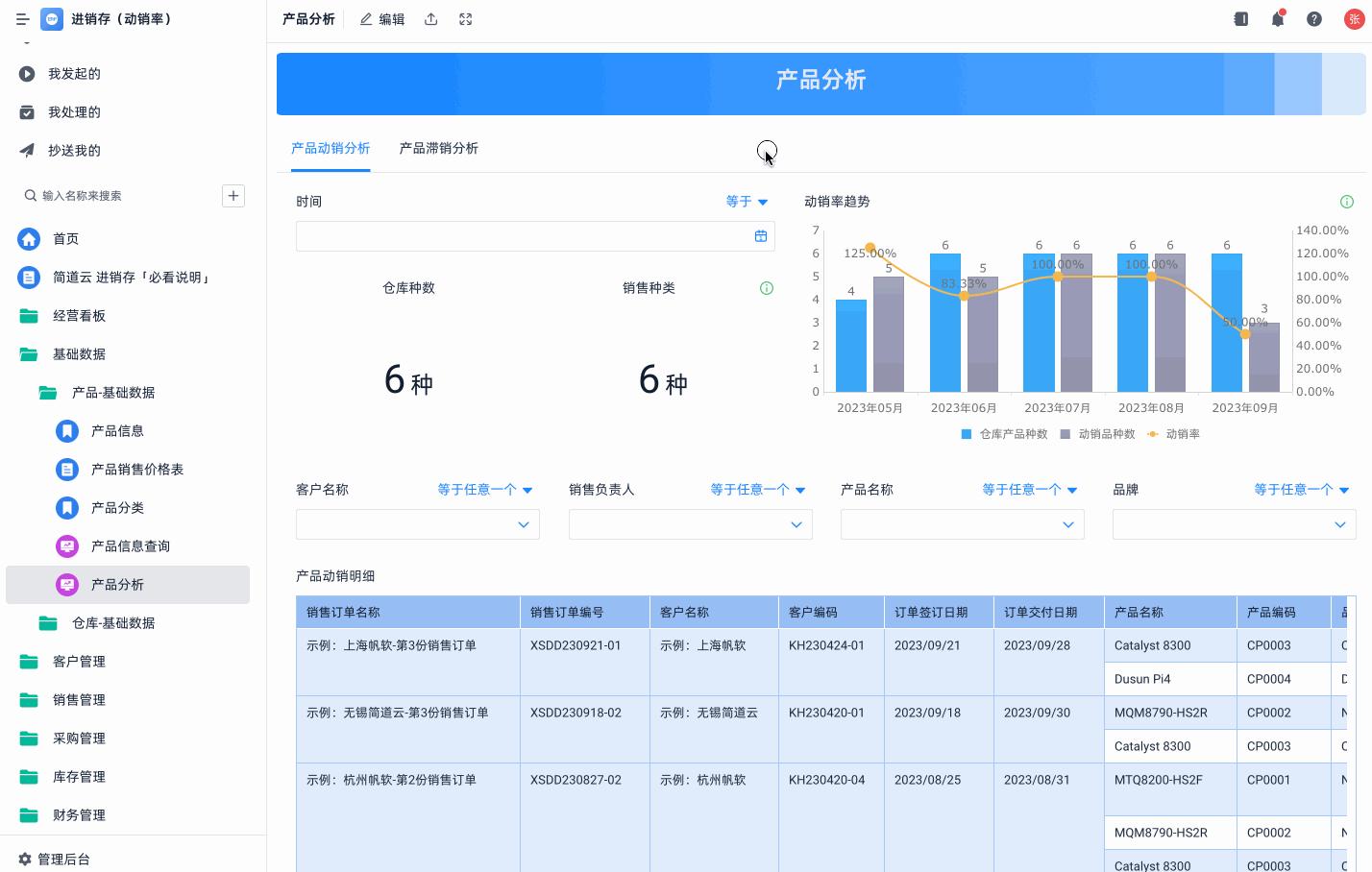Switch to the 产品滞销分析 tab

pyautogui.click(x=439, y=148)
